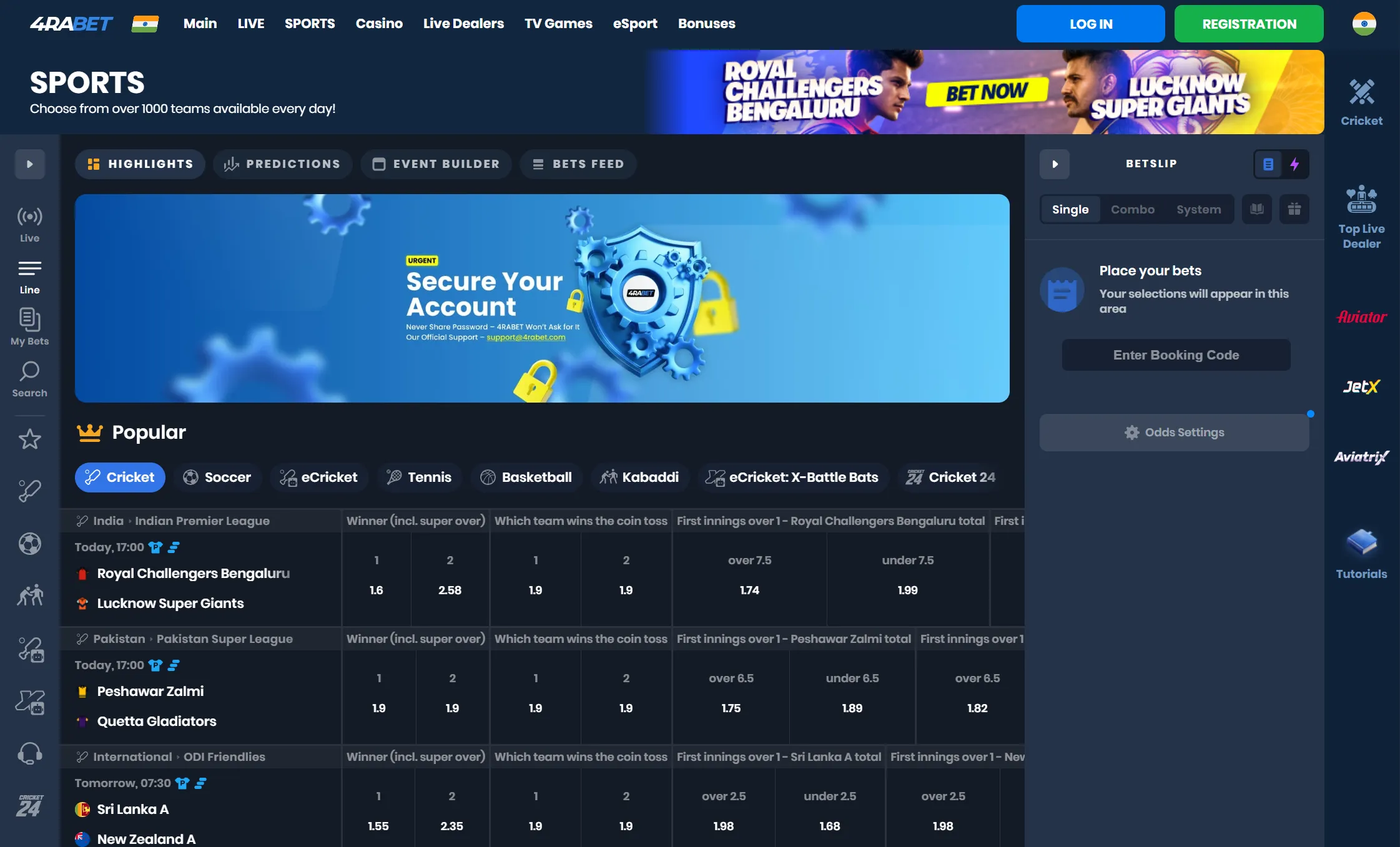Enable quick bet lightning mode
Viewport: 1400px width, 847px height.
[1294, 164]
